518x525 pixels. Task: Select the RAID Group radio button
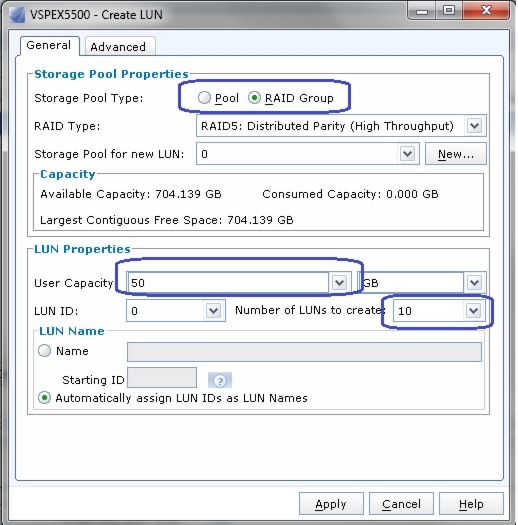254,98
